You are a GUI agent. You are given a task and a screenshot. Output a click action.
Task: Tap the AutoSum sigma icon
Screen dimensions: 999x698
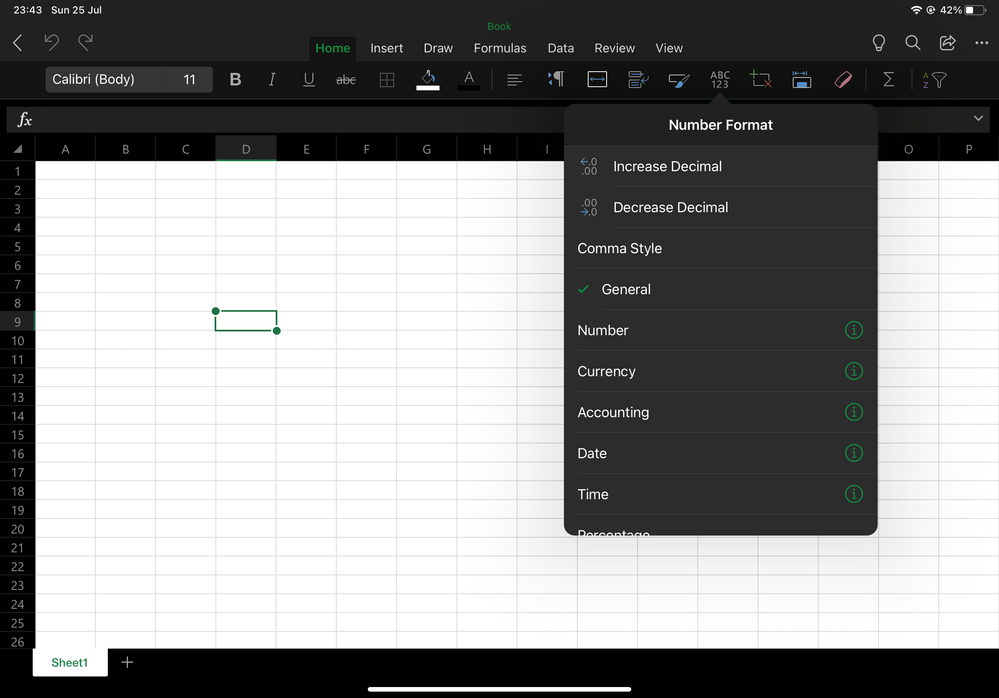click(x=888, y=80)
